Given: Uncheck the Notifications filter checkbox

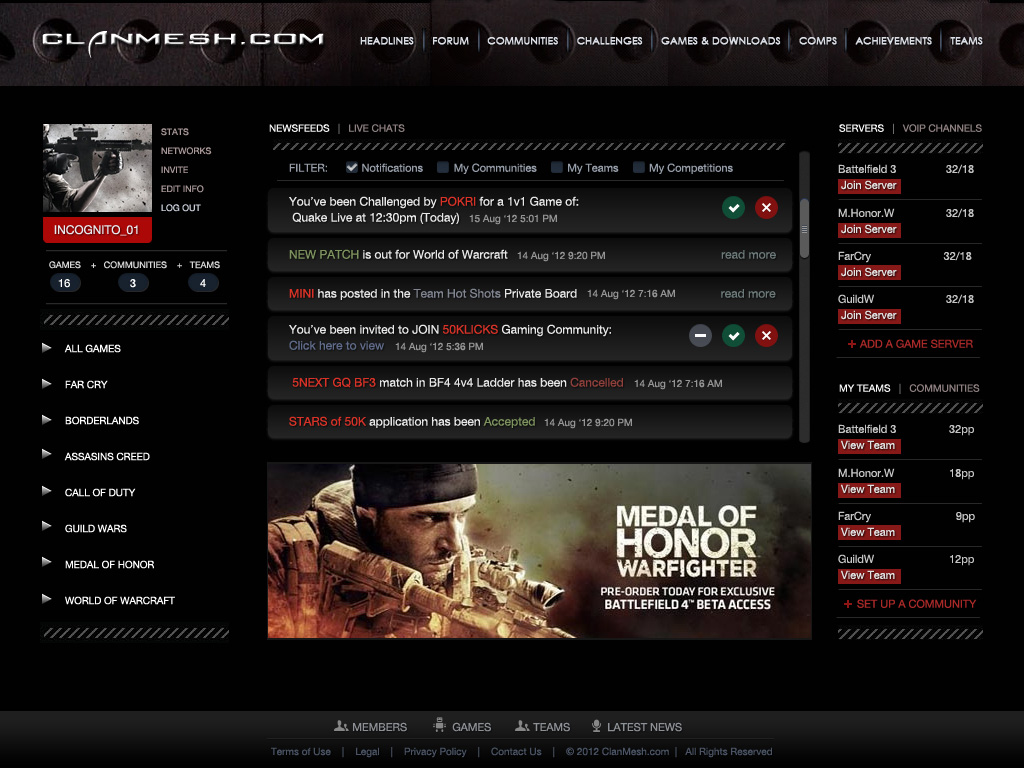Looking at the screenshot, I should click(352, 168).
